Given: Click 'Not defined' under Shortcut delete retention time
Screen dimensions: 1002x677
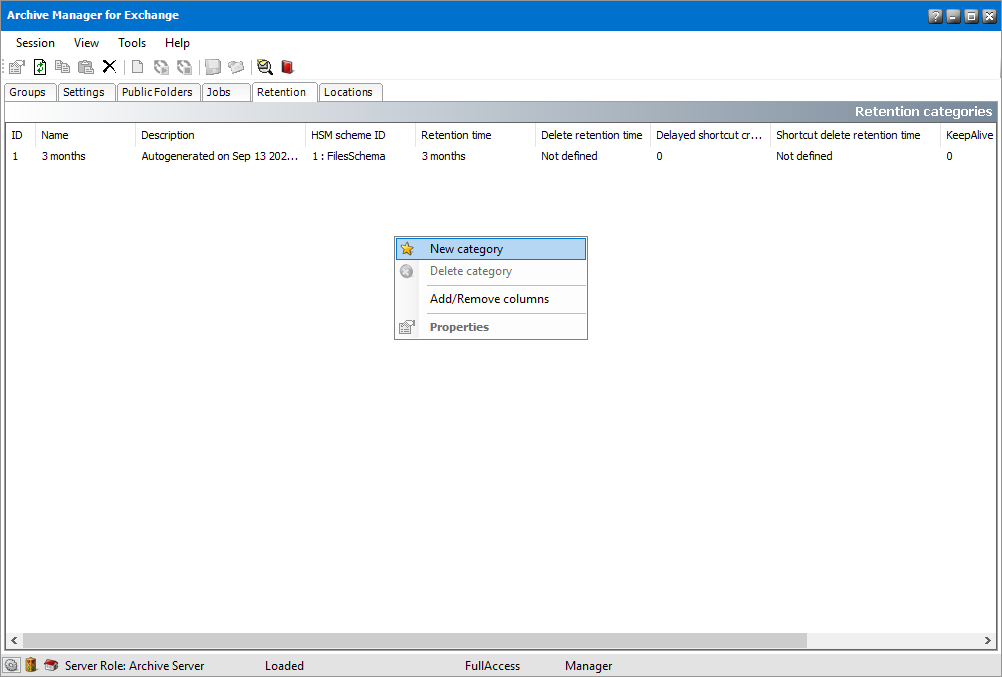Looking at the screenshot, I should point(805,156).
